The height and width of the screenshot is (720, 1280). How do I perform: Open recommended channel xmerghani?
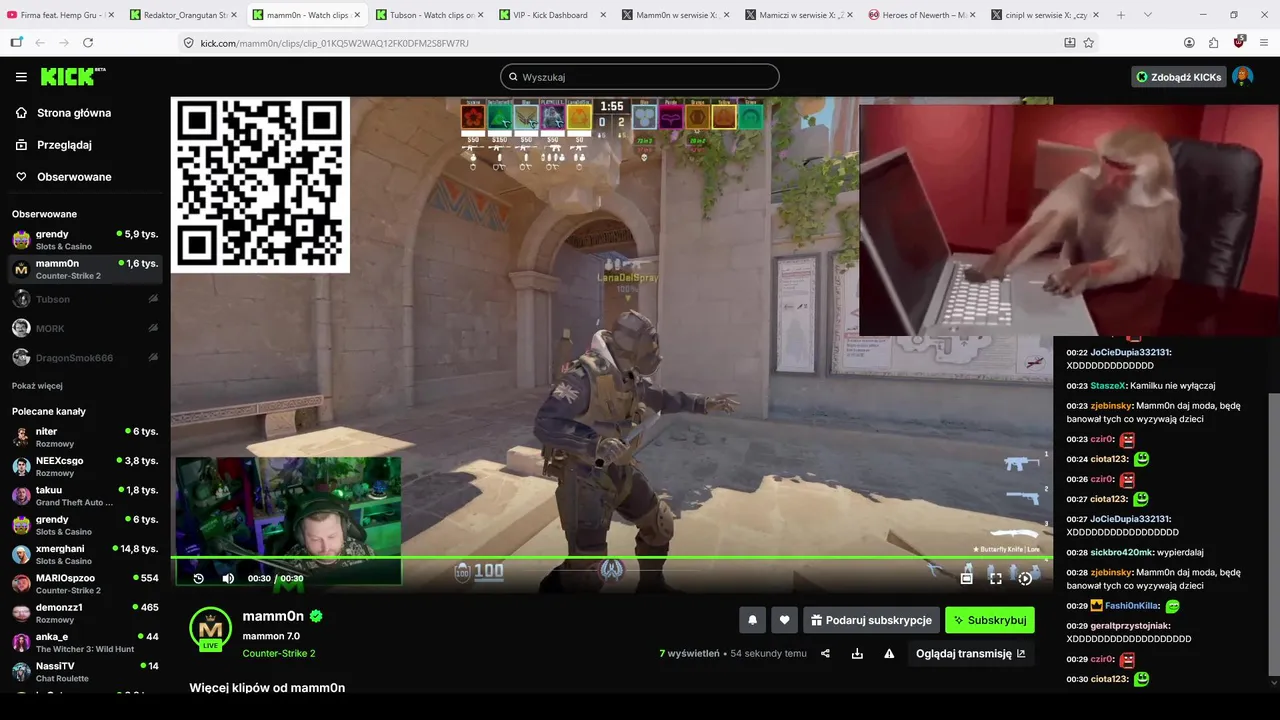tap(84, 554)
